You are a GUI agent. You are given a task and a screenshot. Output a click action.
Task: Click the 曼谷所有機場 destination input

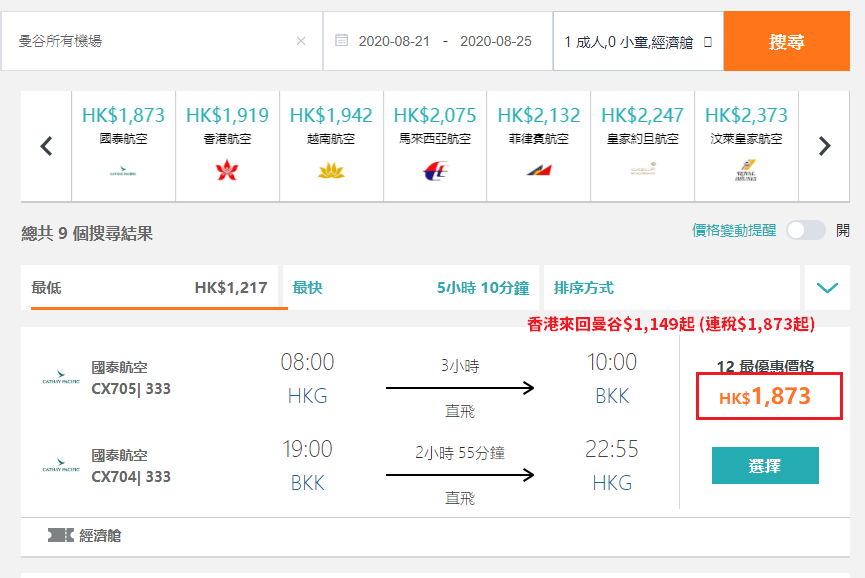tap(162, 41)
